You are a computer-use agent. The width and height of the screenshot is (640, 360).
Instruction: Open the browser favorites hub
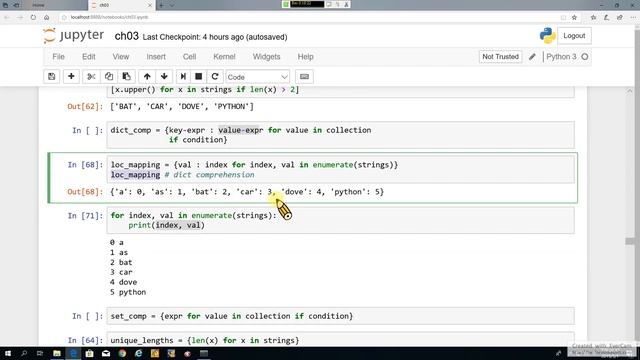click(x=593, y=17)
